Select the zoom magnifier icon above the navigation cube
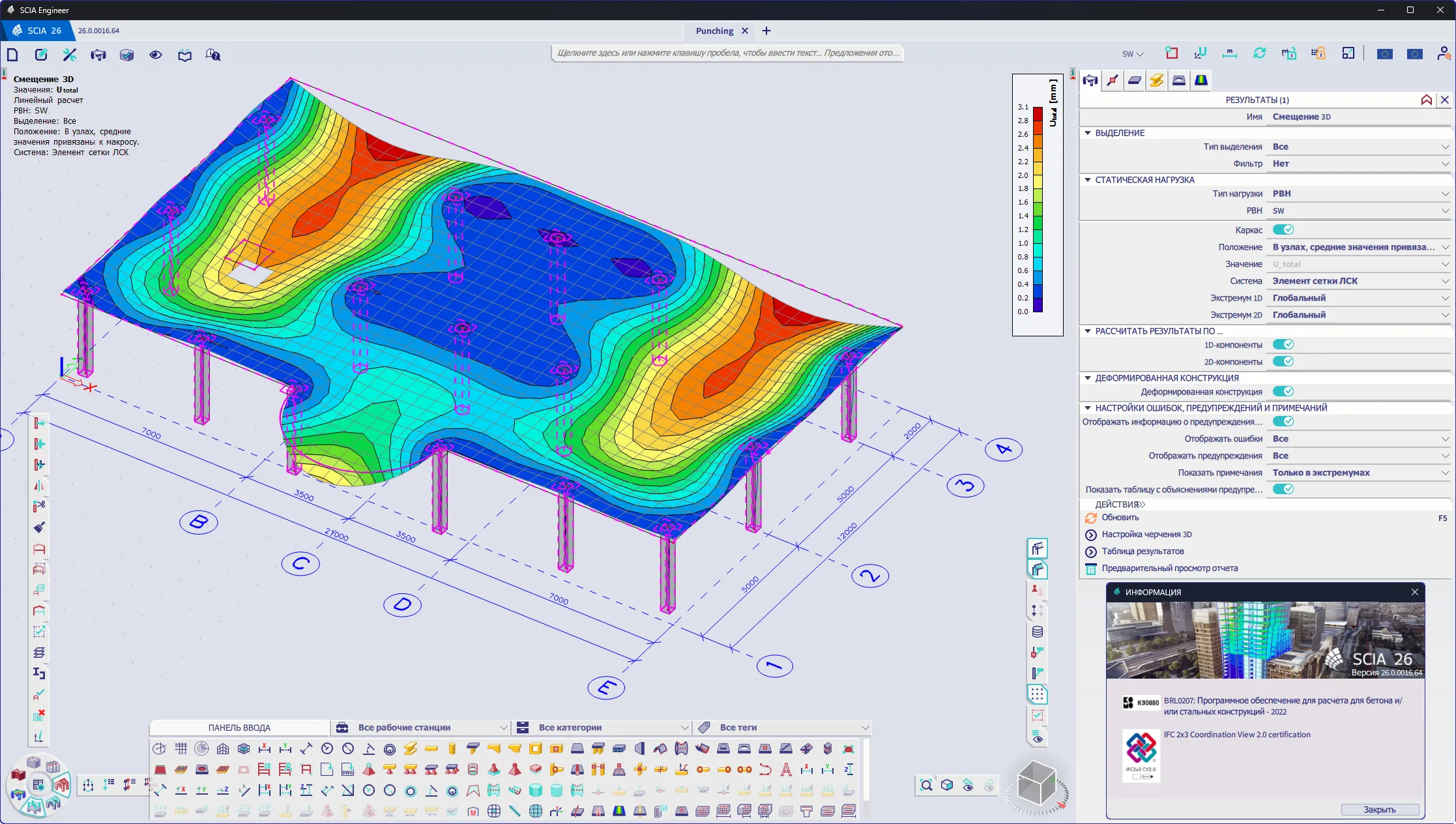 [927, 786]
